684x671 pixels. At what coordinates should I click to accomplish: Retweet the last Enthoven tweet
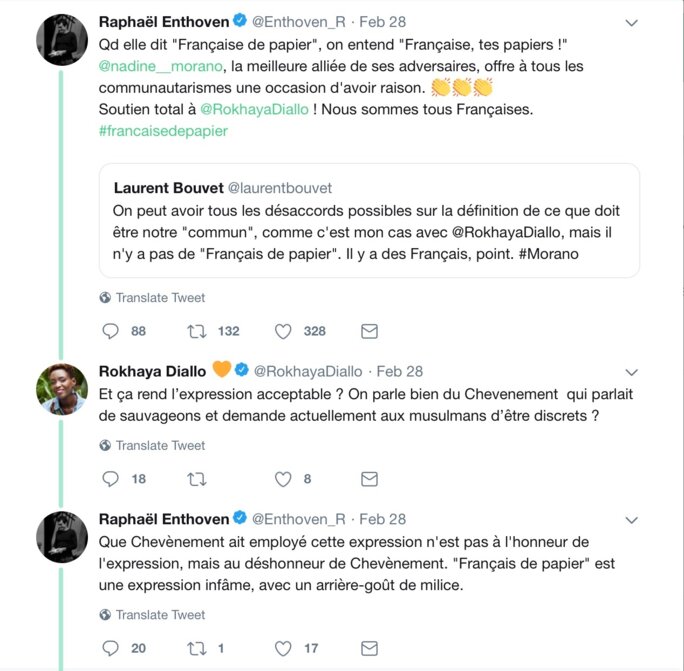pyautogui.click(x=197, y=648)
